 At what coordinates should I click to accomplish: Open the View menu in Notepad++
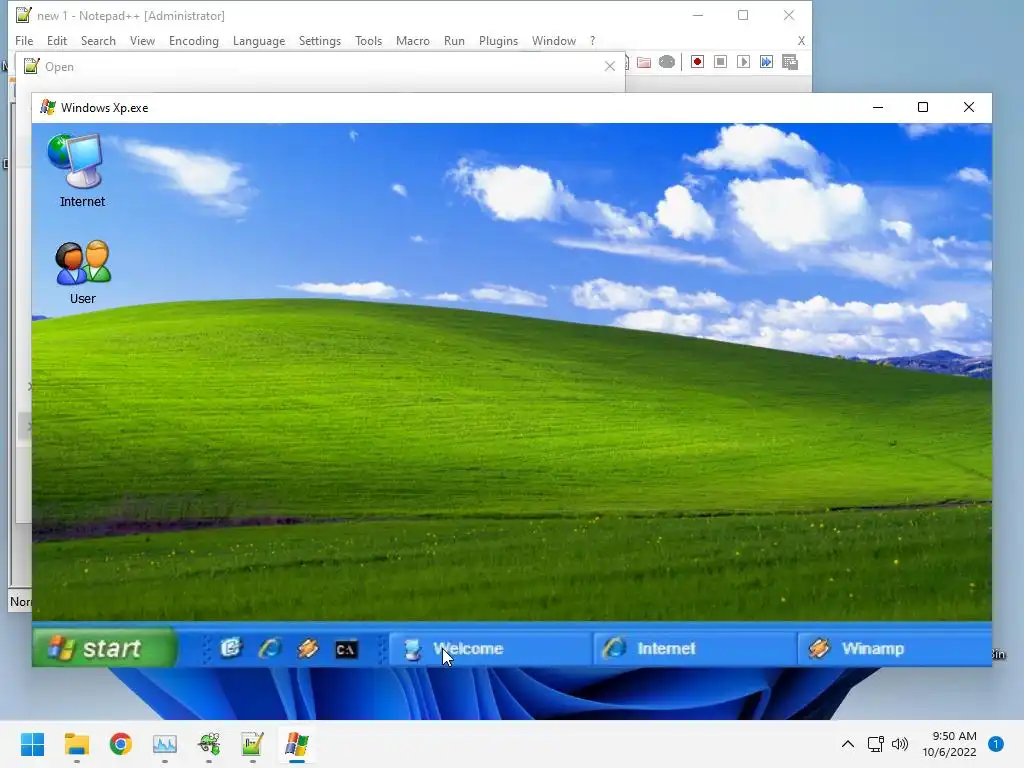(x=142, y=40)
